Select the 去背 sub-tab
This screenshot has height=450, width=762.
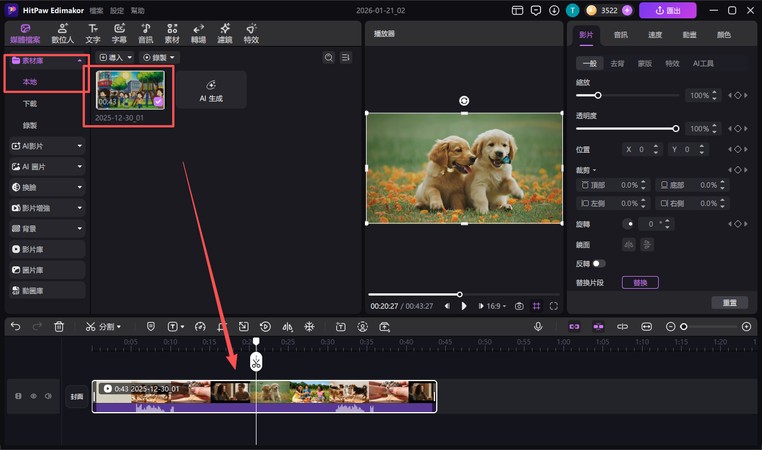(617, 63)
